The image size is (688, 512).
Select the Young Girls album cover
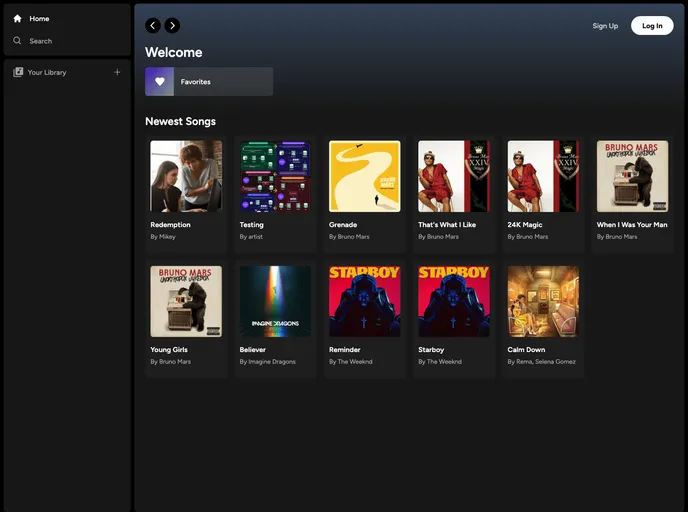coord(186,301)
